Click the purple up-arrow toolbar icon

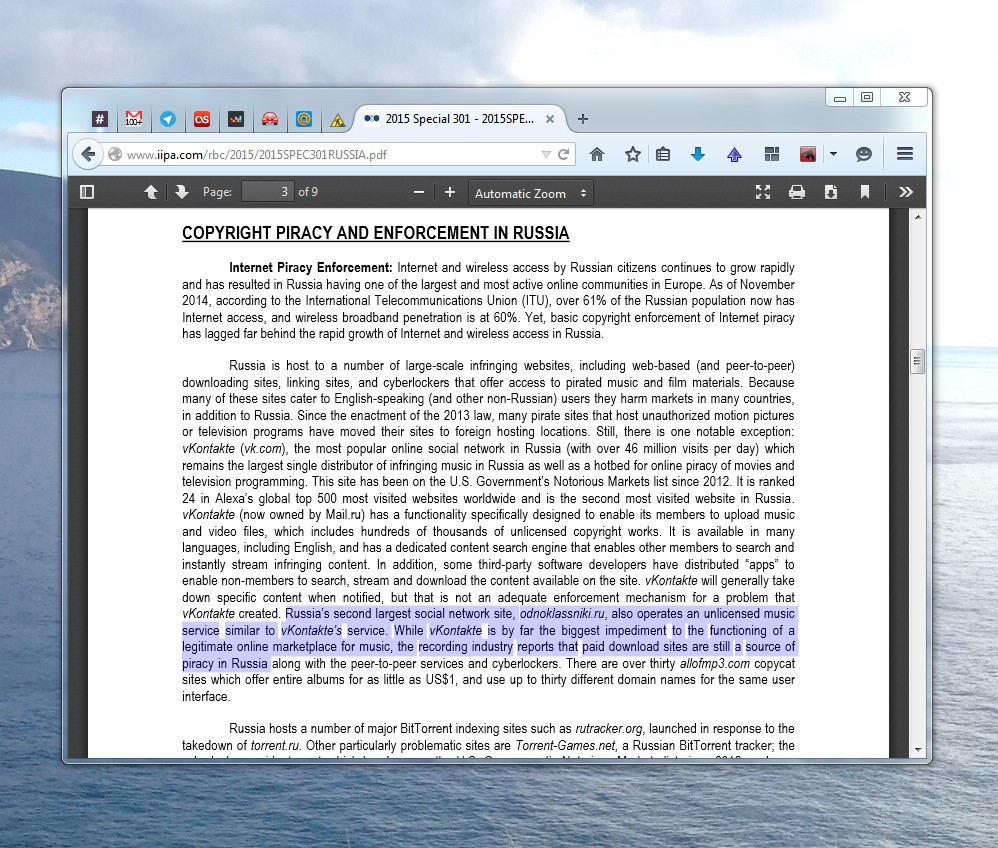[x=734, y=154]
